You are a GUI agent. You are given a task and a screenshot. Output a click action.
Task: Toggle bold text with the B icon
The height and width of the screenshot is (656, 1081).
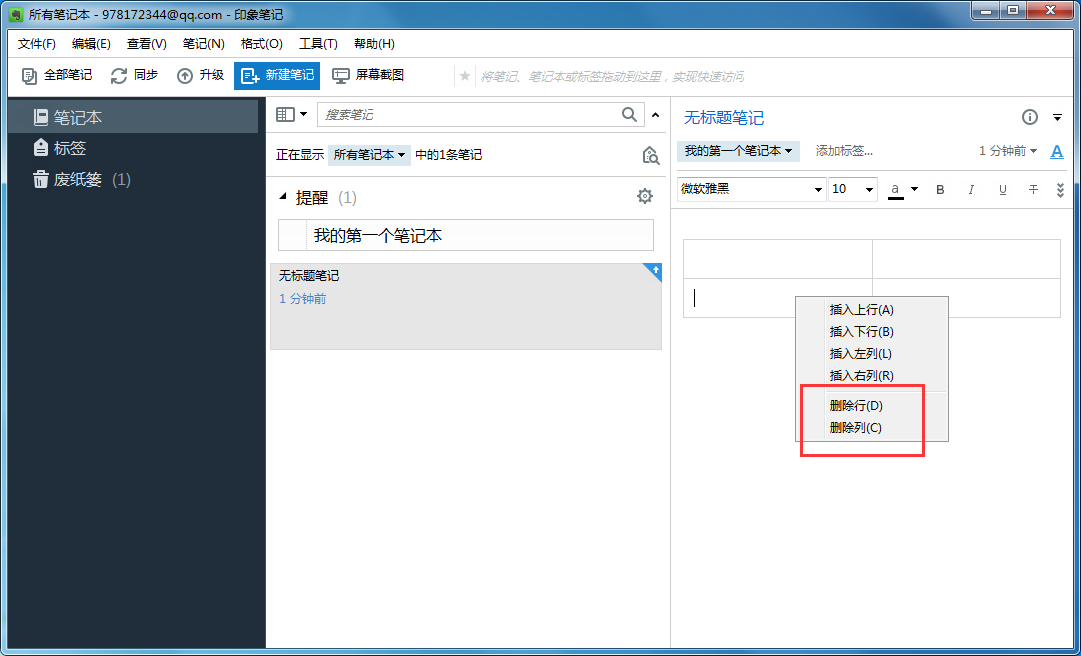[x=939, y=189]
